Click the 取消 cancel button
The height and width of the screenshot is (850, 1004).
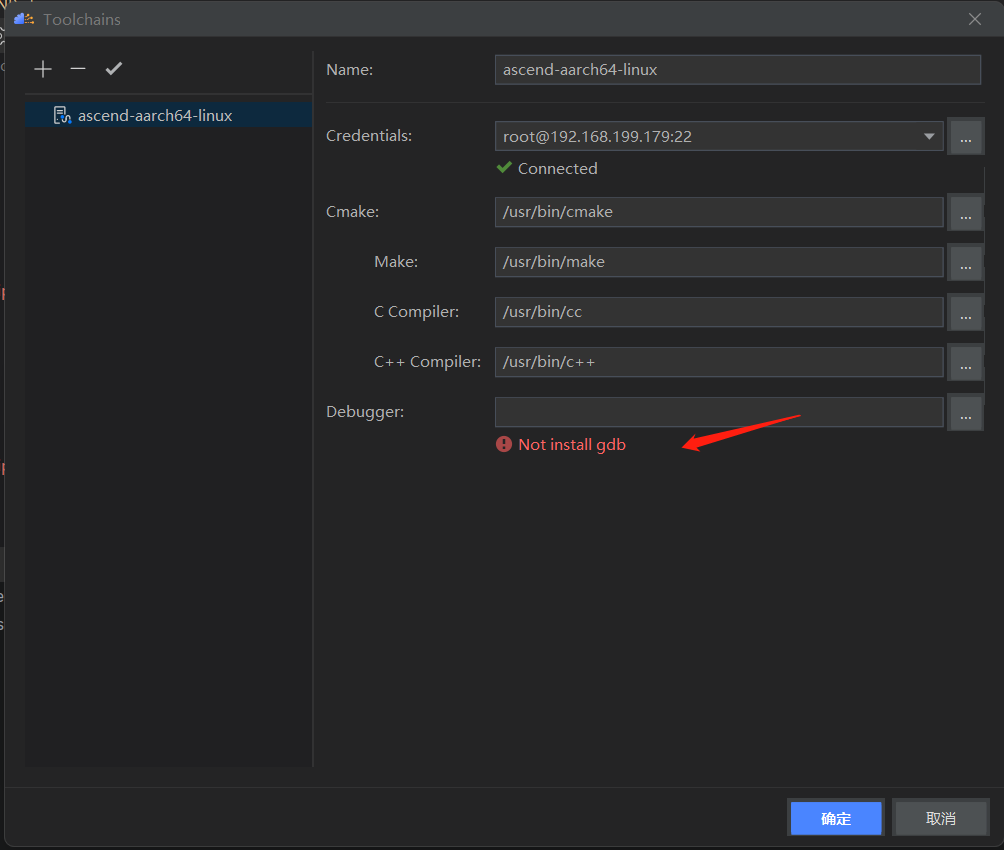click(x=940, y=818)
